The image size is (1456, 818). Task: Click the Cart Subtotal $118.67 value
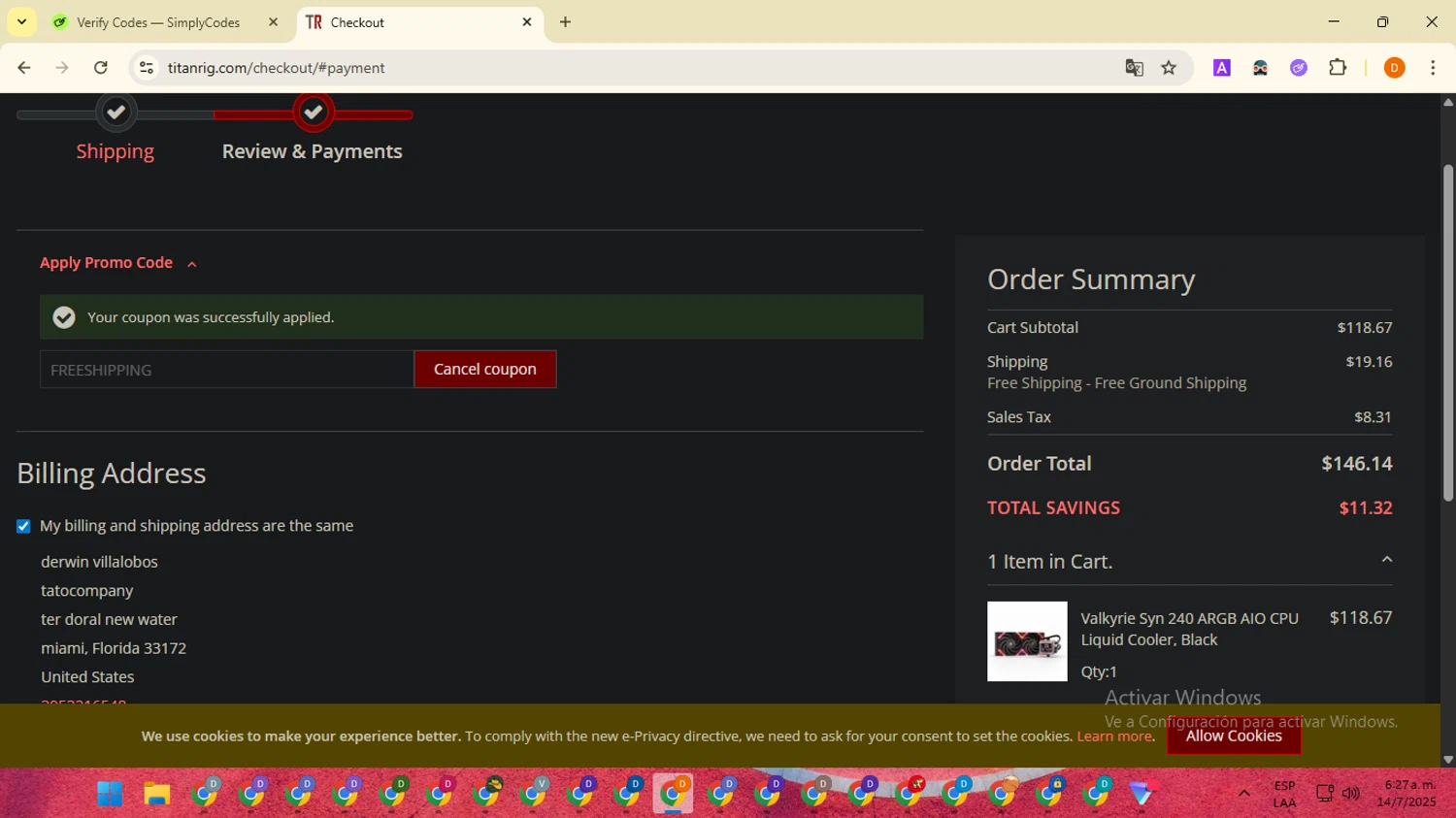point(1365,328)
